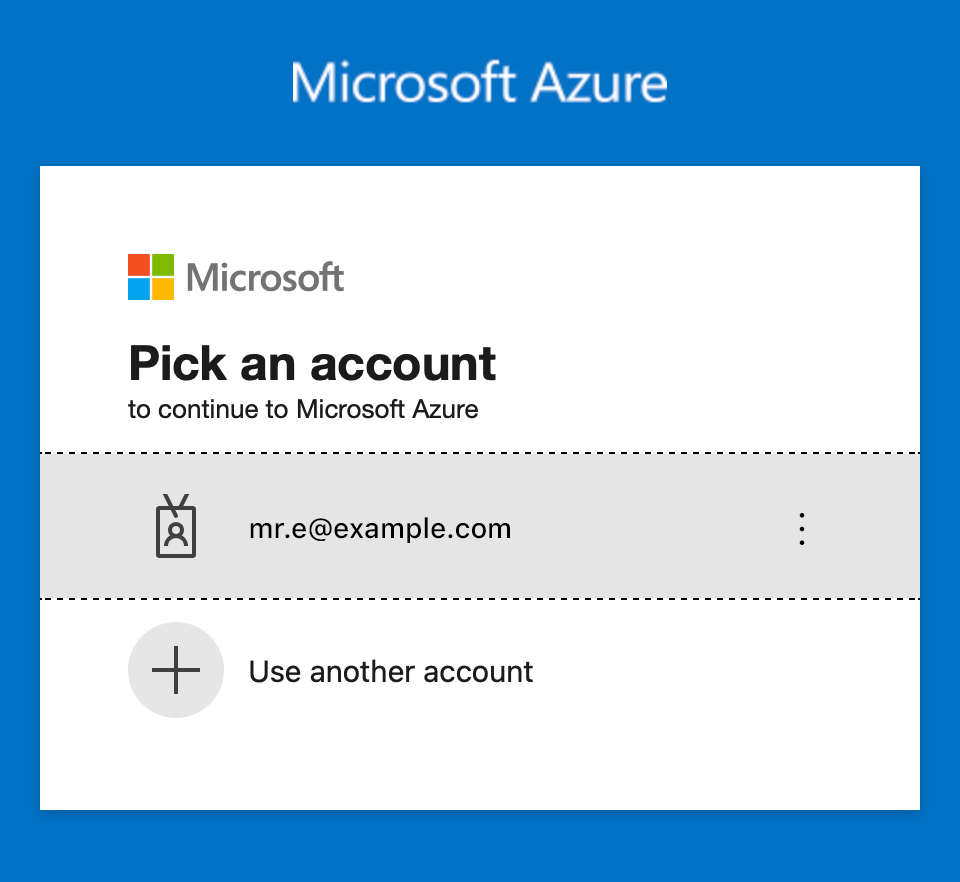Click the yellow square of Microsoft logo

coord(163,289)
